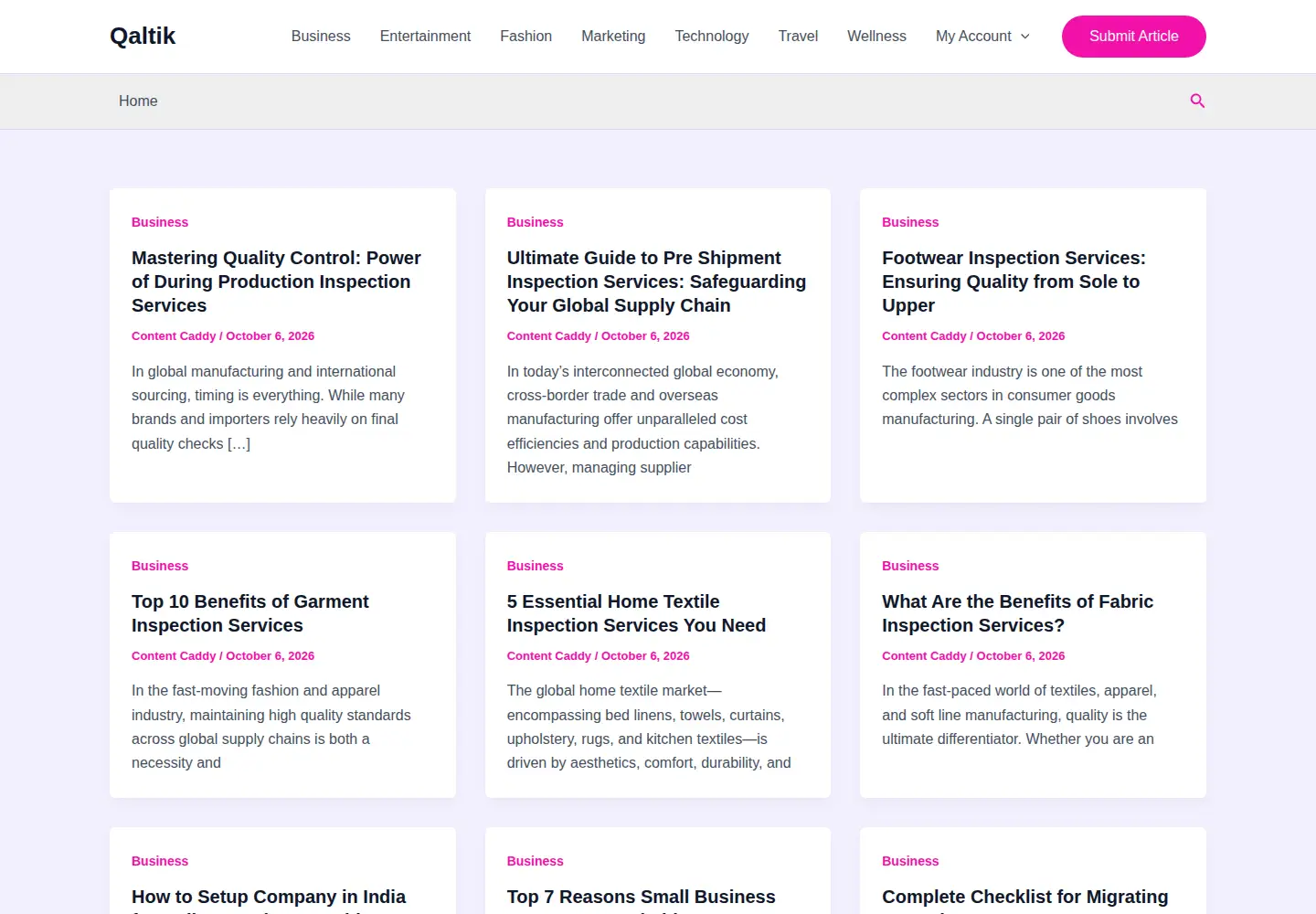Click the Home breadcrumb
This screenshot has height=914, width=1316.
[138, 101]
